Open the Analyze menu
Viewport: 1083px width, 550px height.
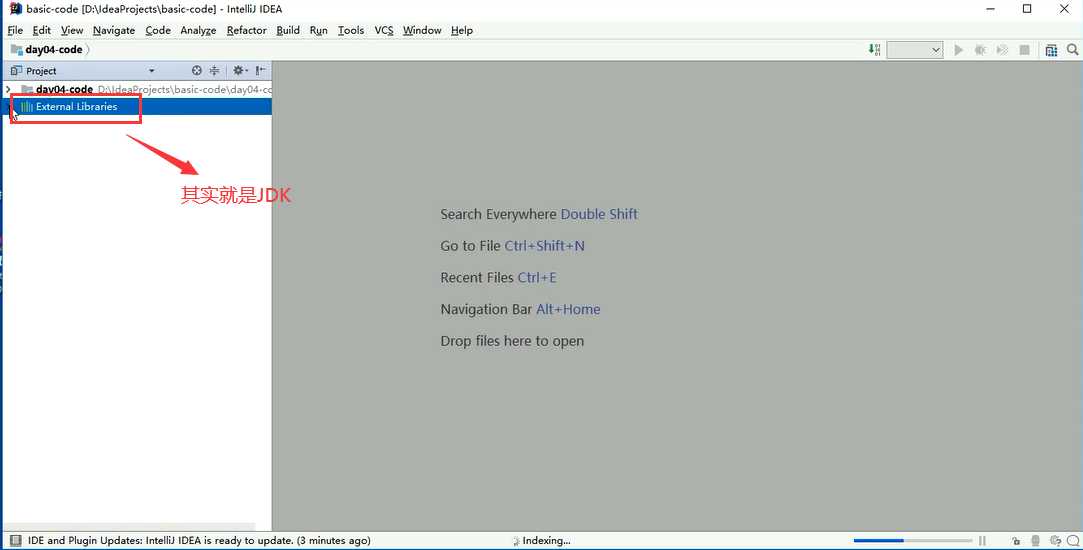[198, 30]
